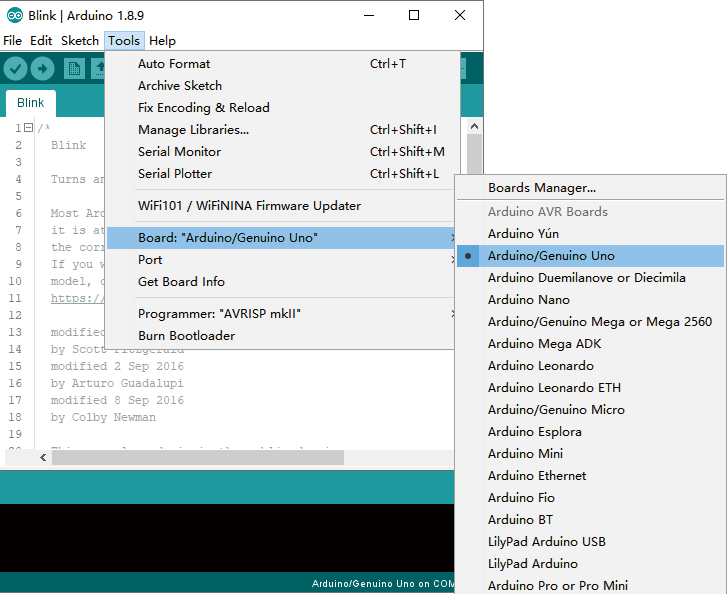Click the Verify checkmark toolbar icon

pyautogui.click(x=15, y=69)
